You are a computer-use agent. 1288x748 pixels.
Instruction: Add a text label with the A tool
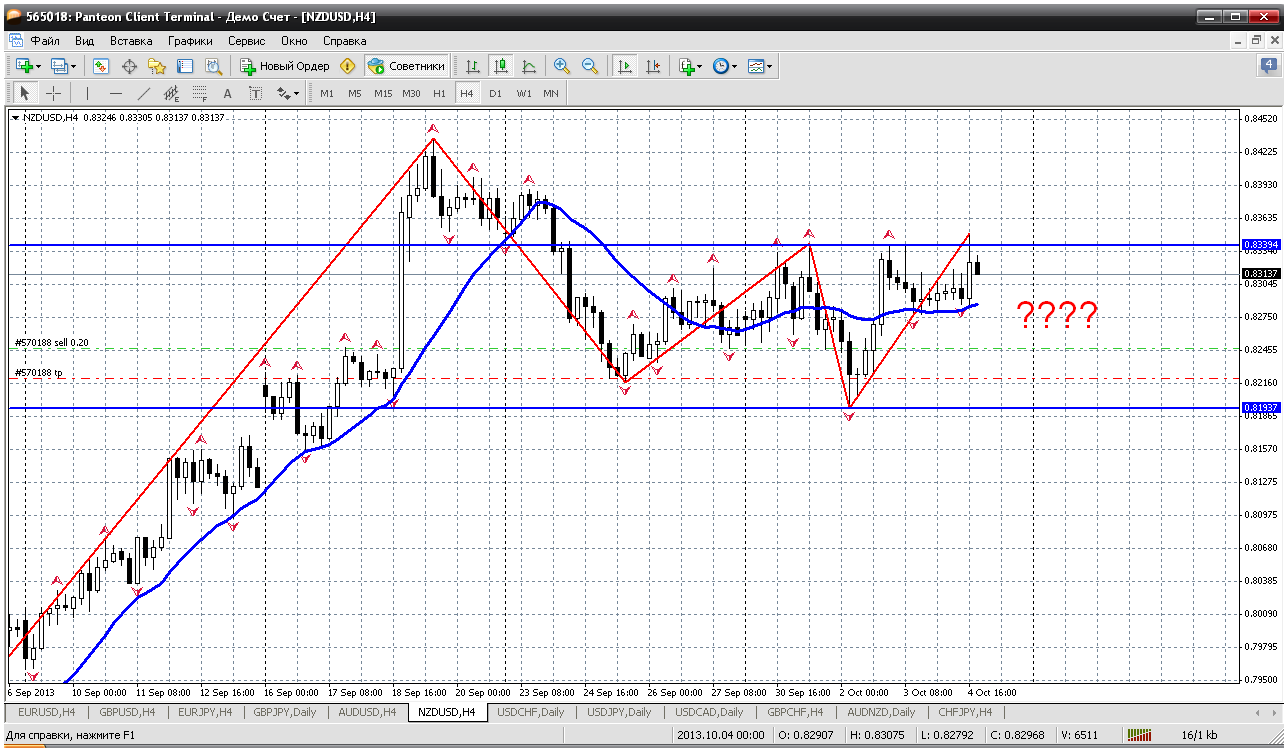(x=227, y=93)
